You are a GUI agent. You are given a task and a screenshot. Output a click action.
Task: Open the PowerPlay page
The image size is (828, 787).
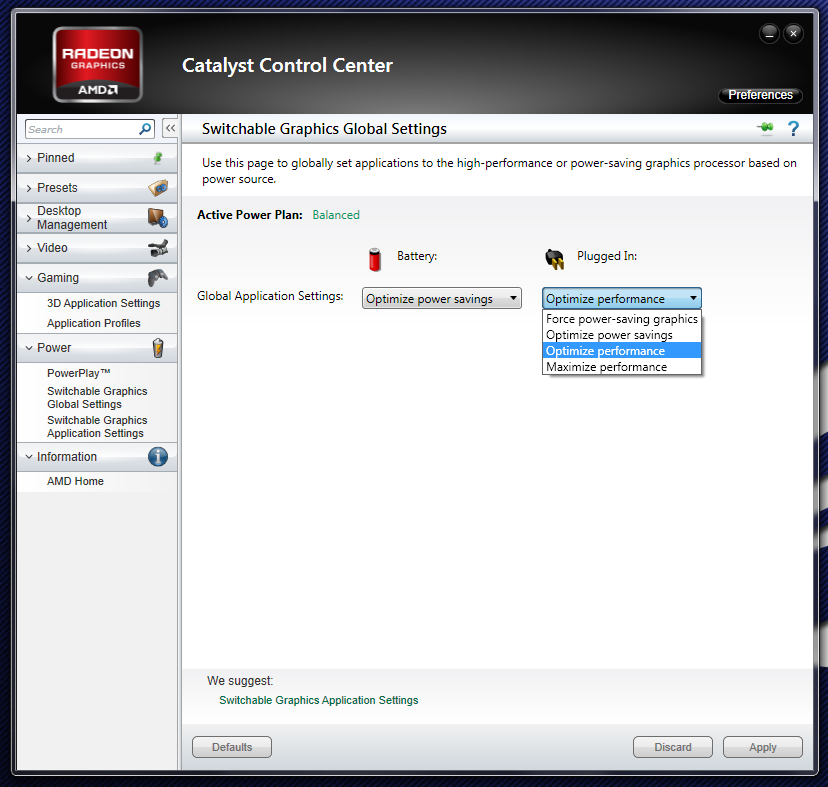[x=79, y=373]
